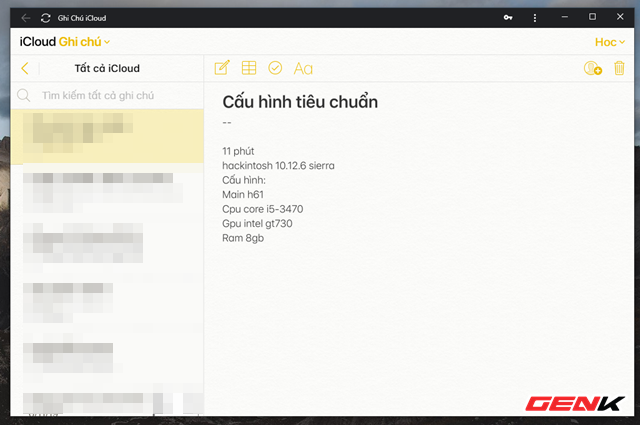Go back to folders with yellow chevron
This screenshot has height=425, width=640.
point(25,68)
